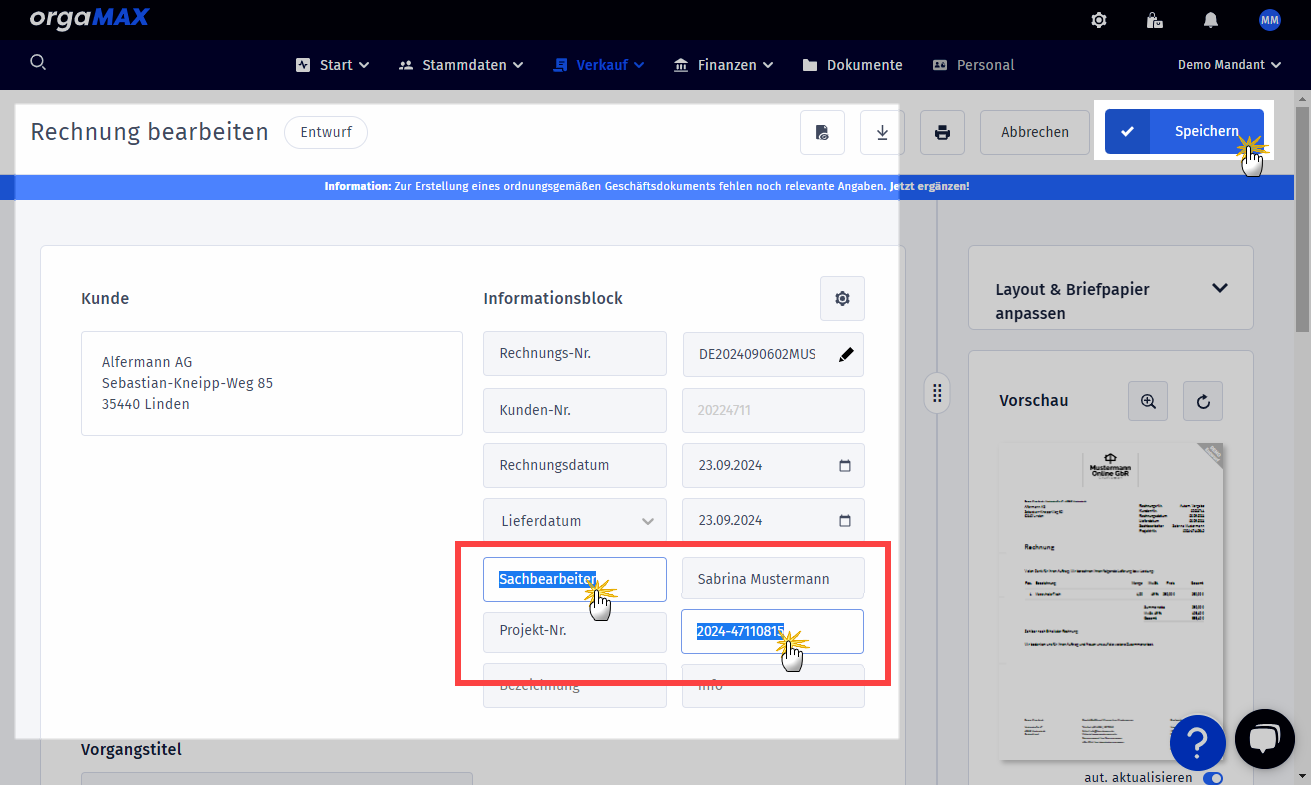The image size is (1311, 785).
Task: Click the Sachbearbeiter label field
Action: [574, 579]
